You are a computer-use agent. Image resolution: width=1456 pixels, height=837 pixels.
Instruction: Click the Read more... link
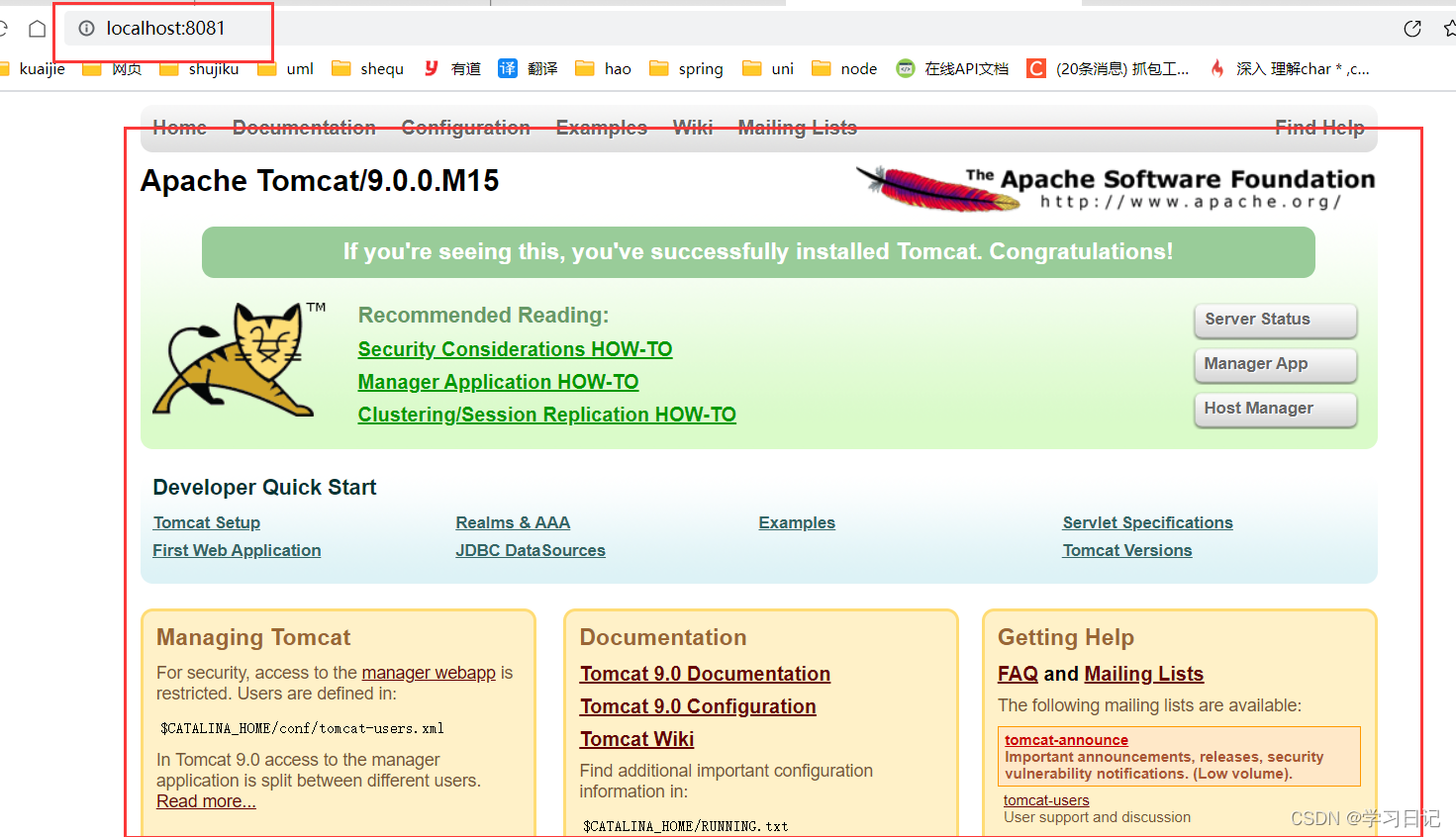coord(206,801)
